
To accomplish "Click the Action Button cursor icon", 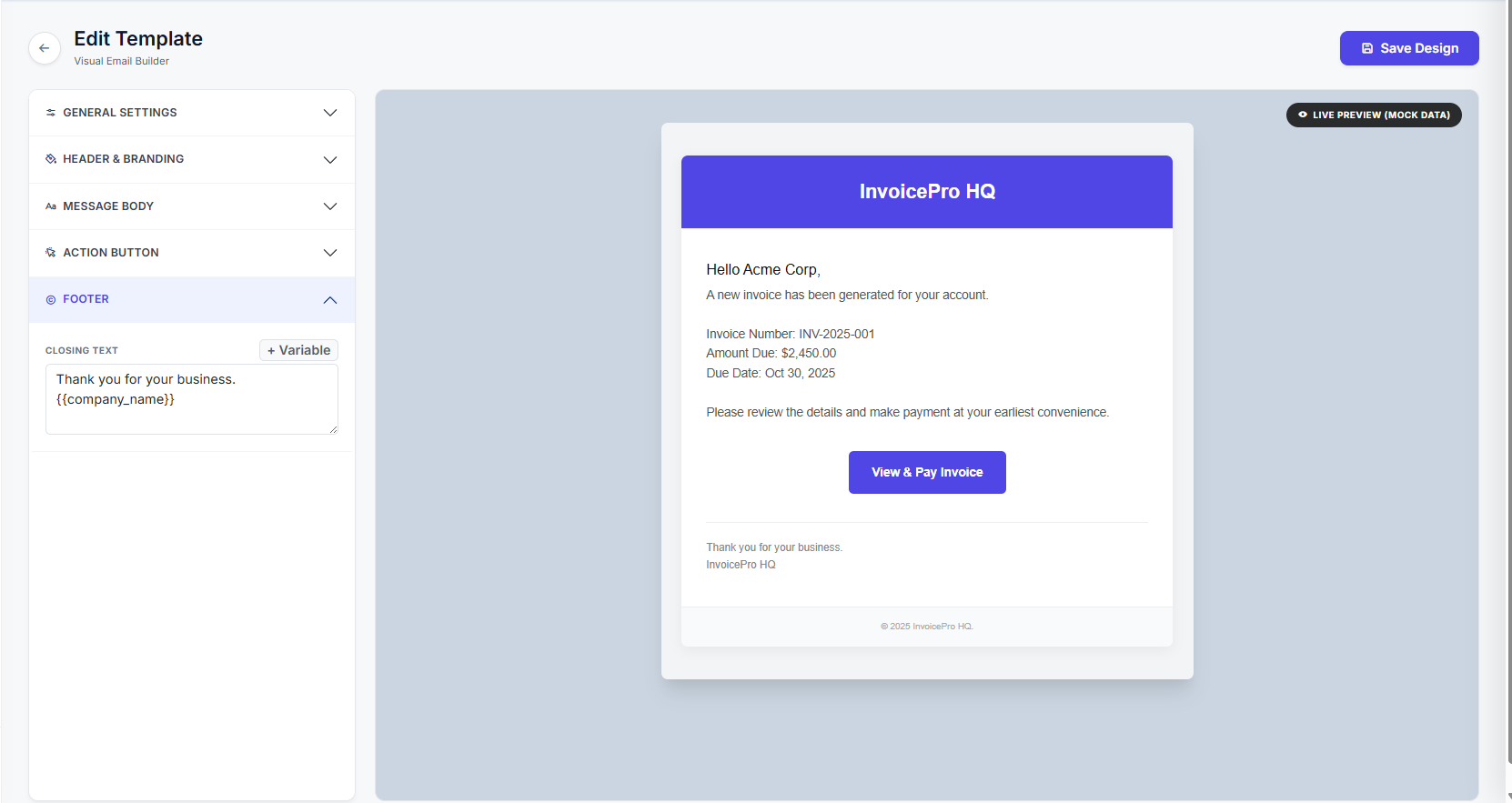I will [51, 252].
